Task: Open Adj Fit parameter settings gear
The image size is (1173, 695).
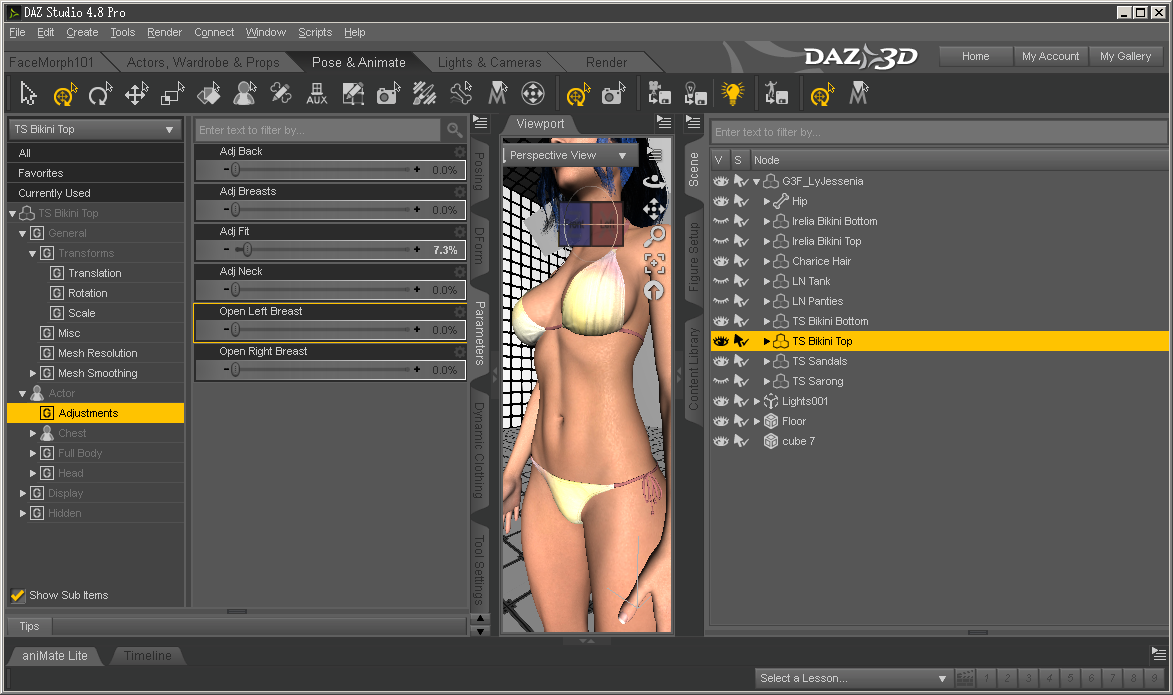Action: click(459, 232)
